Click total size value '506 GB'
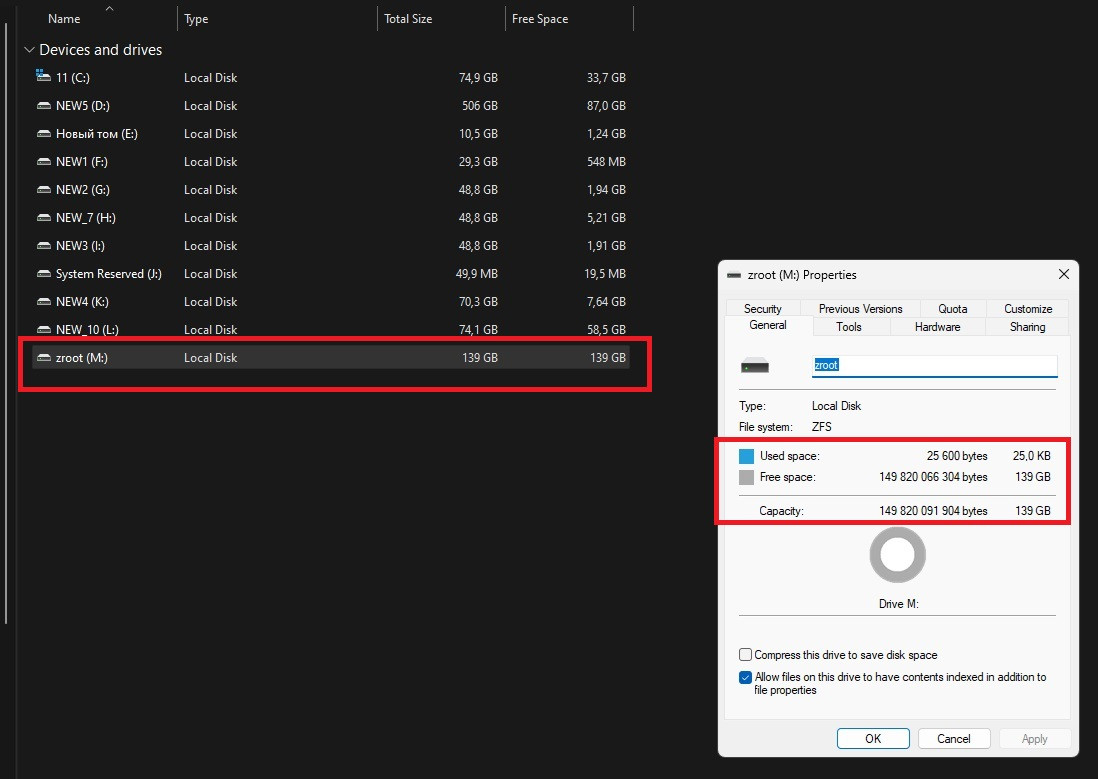 click(x=480, y=106)
